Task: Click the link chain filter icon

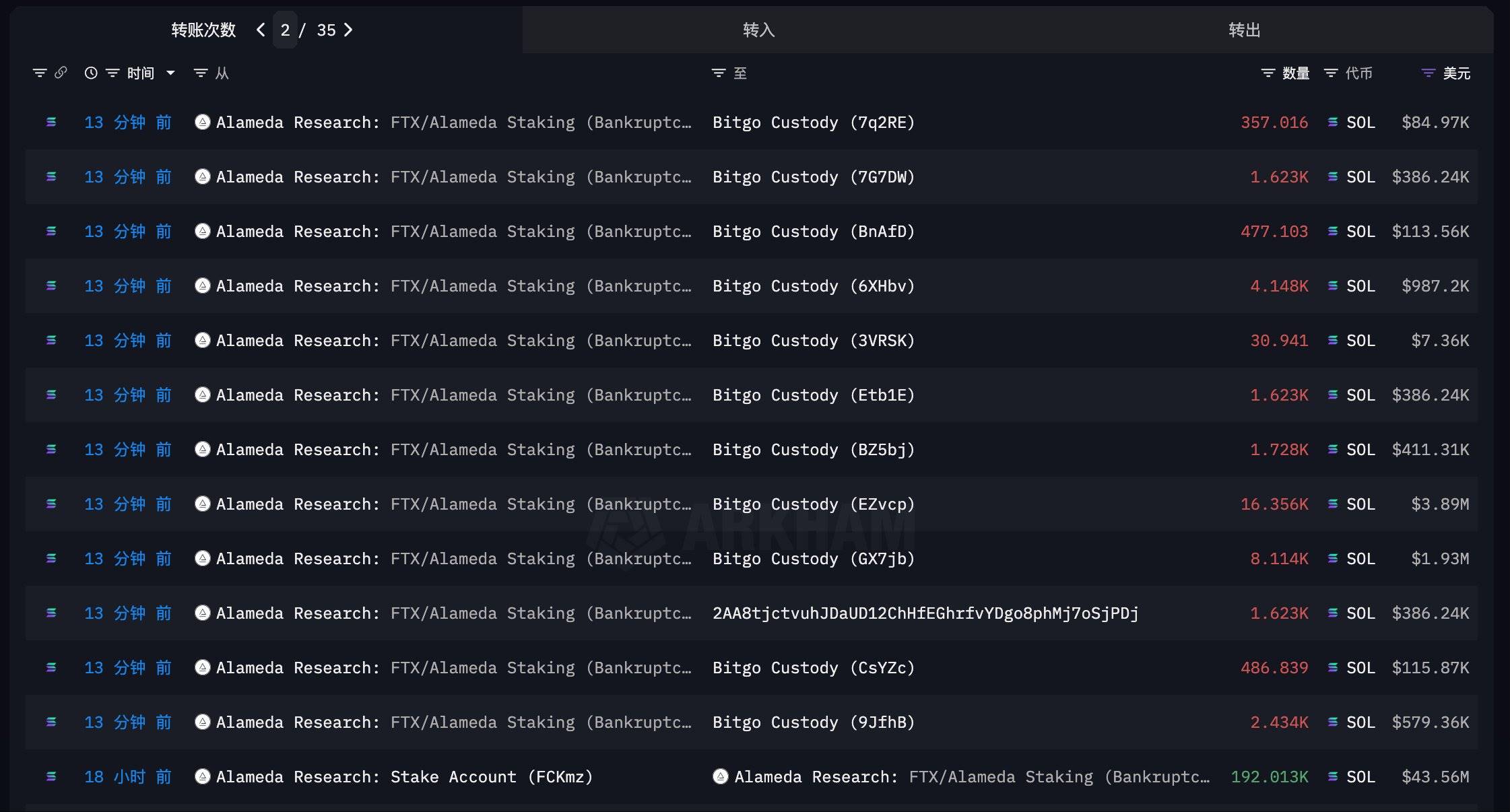Action: click(61, 73)
